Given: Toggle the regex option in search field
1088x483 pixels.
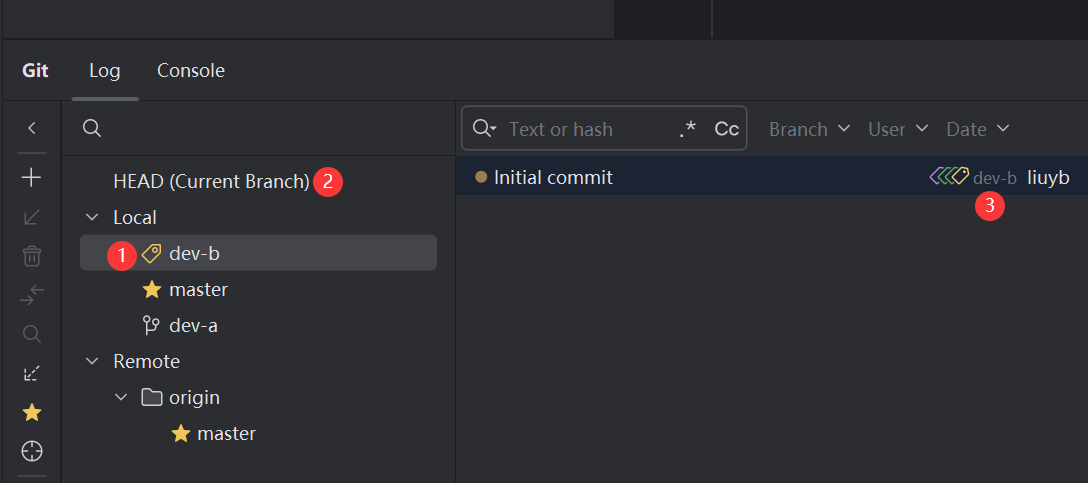Looking at the screenshot, I should pos(687,129).
